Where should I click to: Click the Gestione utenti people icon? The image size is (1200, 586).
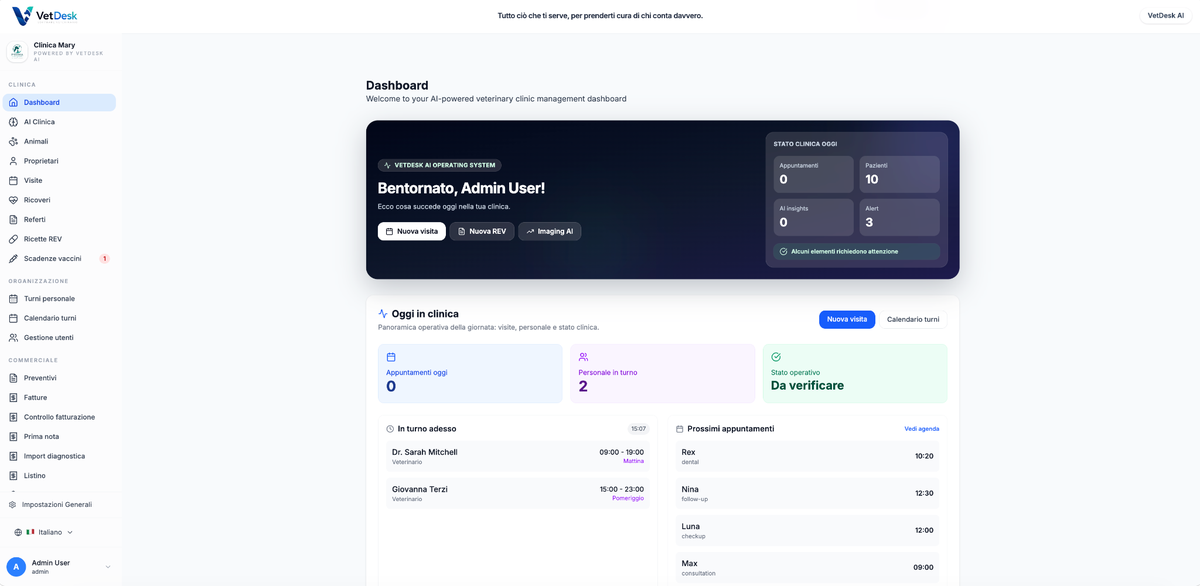click(13, 337)
